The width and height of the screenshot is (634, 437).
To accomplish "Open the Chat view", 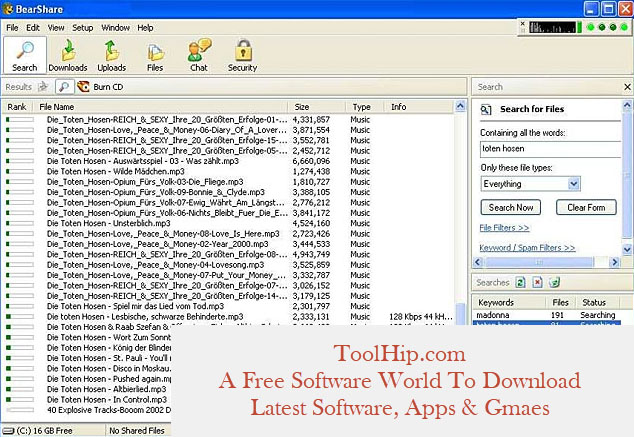I will coord(199,55).
